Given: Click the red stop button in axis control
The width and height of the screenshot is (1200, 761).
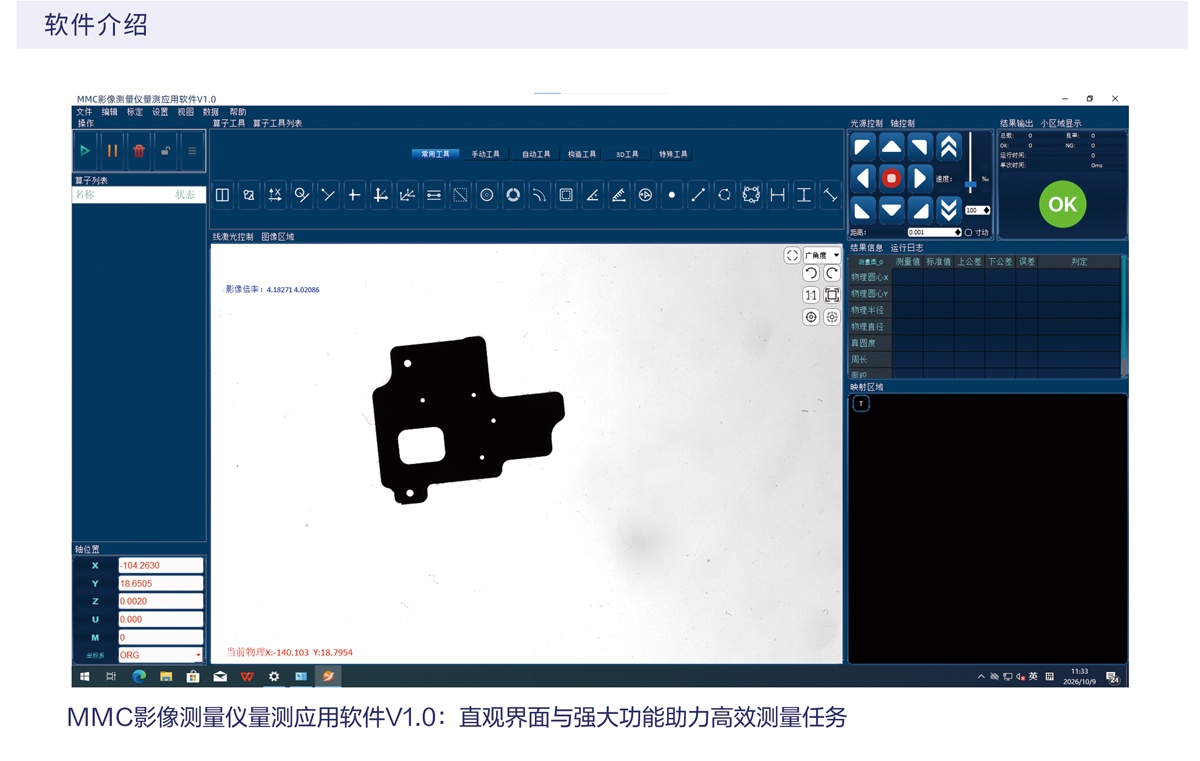Looking at the screenshot, I should (x=891, y=178).
